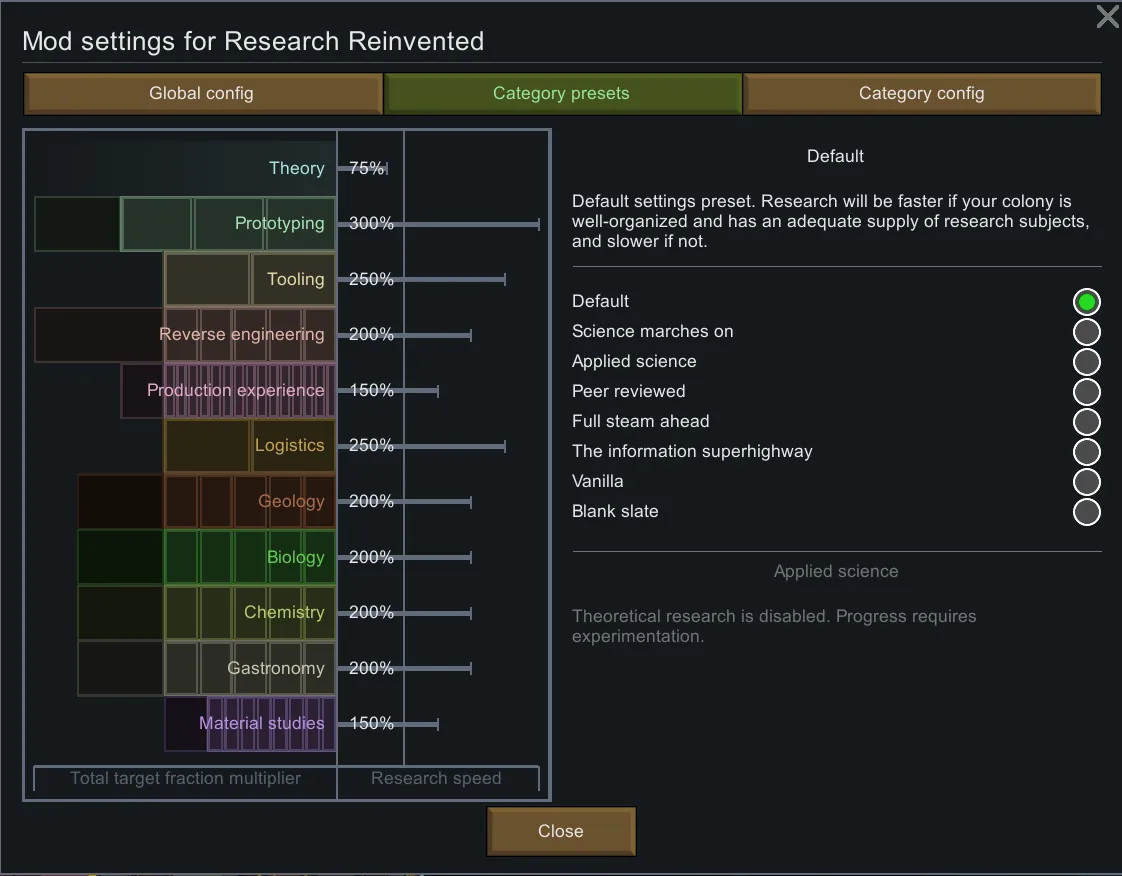The height and width of the screenshot is (876, 1122).
Task: Choose the Applied science preset
Action: point(1086,361)
